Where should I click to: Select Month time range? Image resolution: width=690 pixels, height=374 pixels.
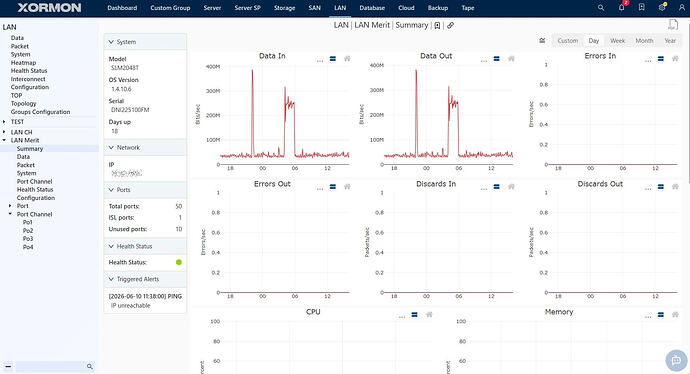(x=644, y=40)
